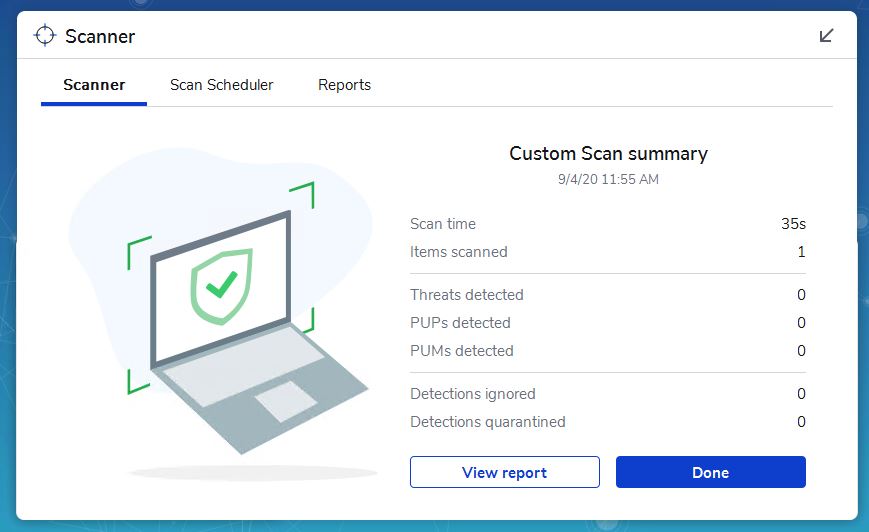Click the PUPs detected value 0
Viewport: 869px width, 532px height.
point(801,323)
